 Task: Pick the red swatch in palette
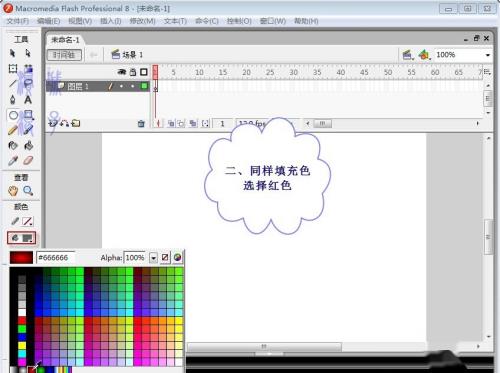[22, 321]
